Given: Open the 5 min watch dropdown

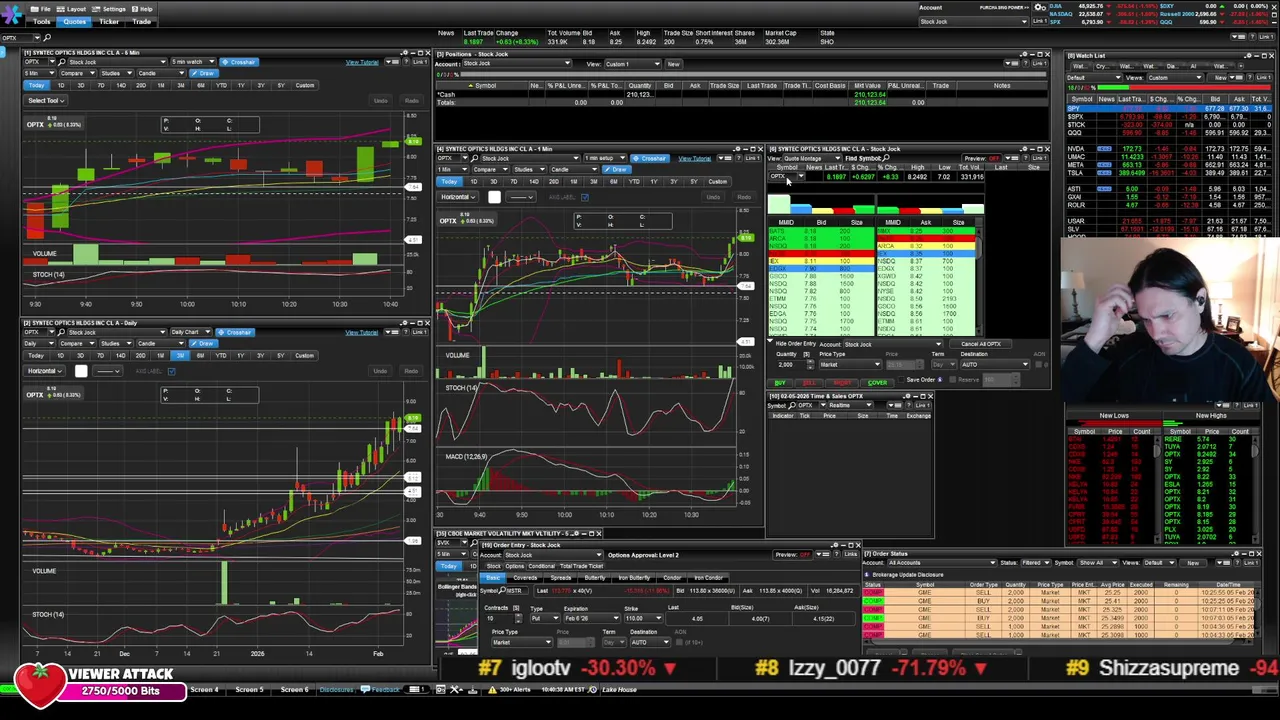Looking at the screenshot, I should (x=193, y=62).
